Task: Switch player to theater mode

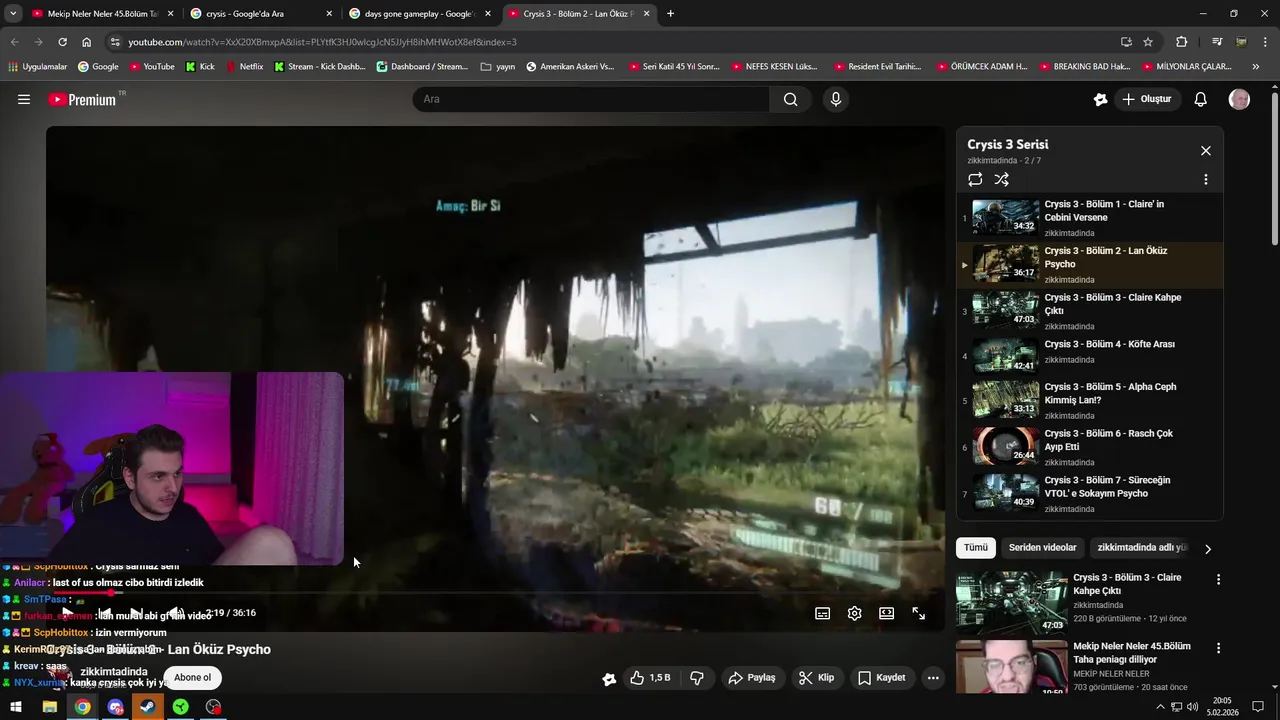Action: coord(886,613)
